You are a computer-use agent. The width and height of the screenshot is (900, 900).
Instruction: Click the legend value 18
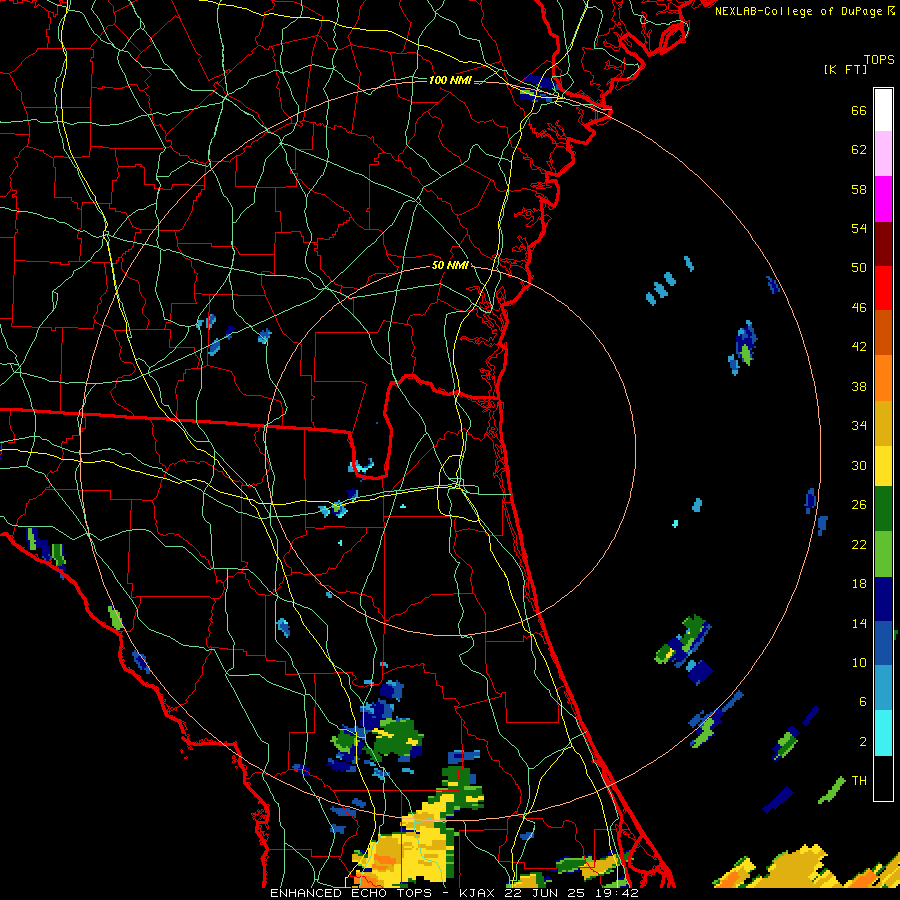click(859, 584)
